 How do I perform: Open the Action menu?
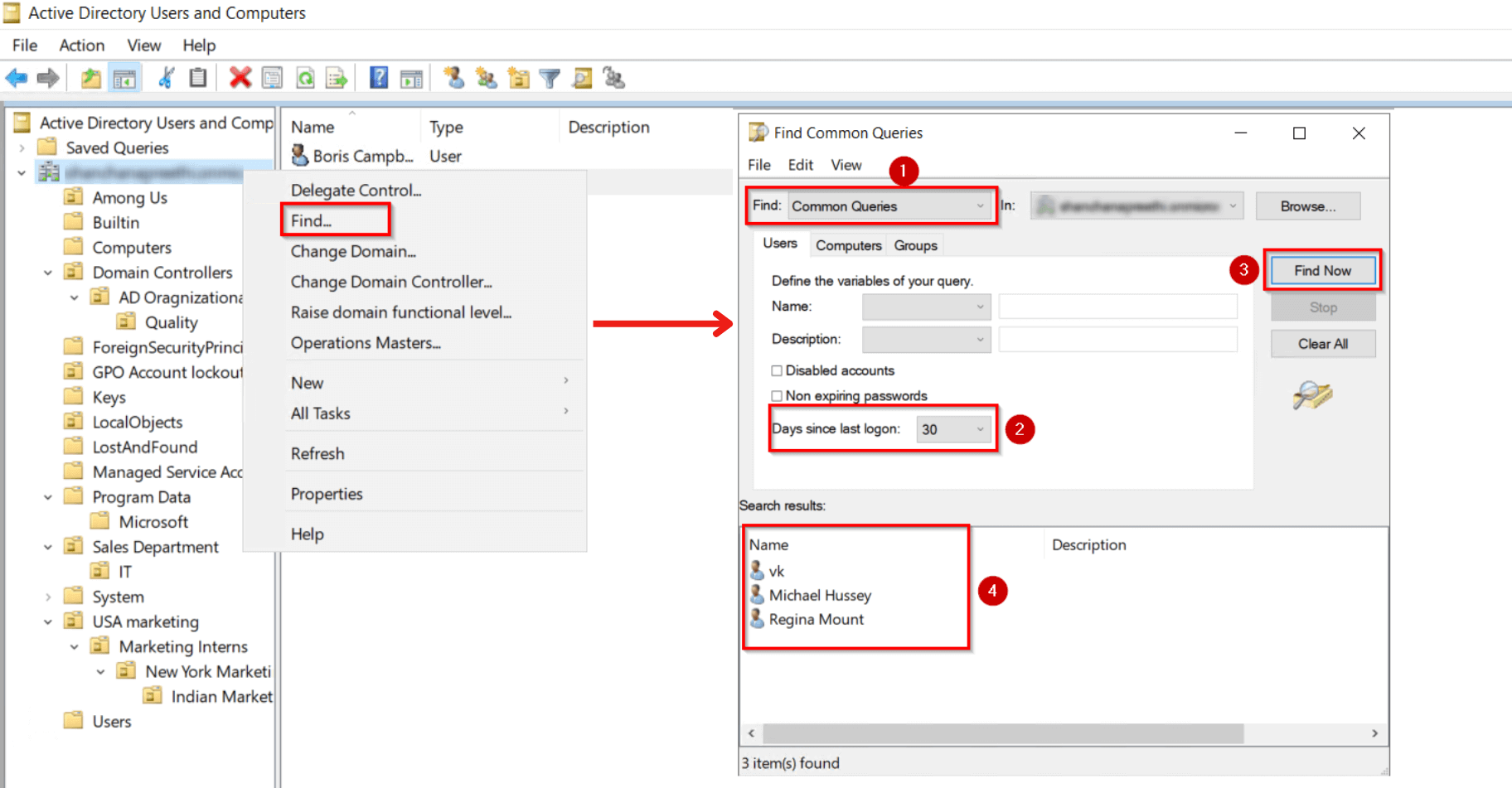tap(80, 45)
